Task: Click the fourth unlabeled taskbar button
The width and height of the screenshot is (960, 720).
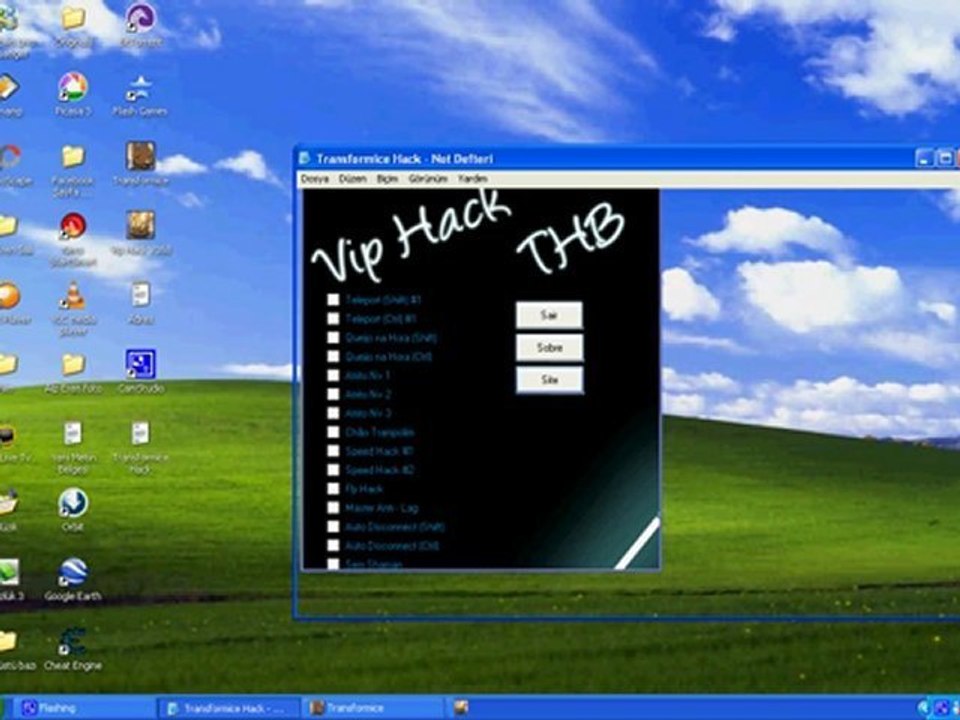Action: pos(462,708)
